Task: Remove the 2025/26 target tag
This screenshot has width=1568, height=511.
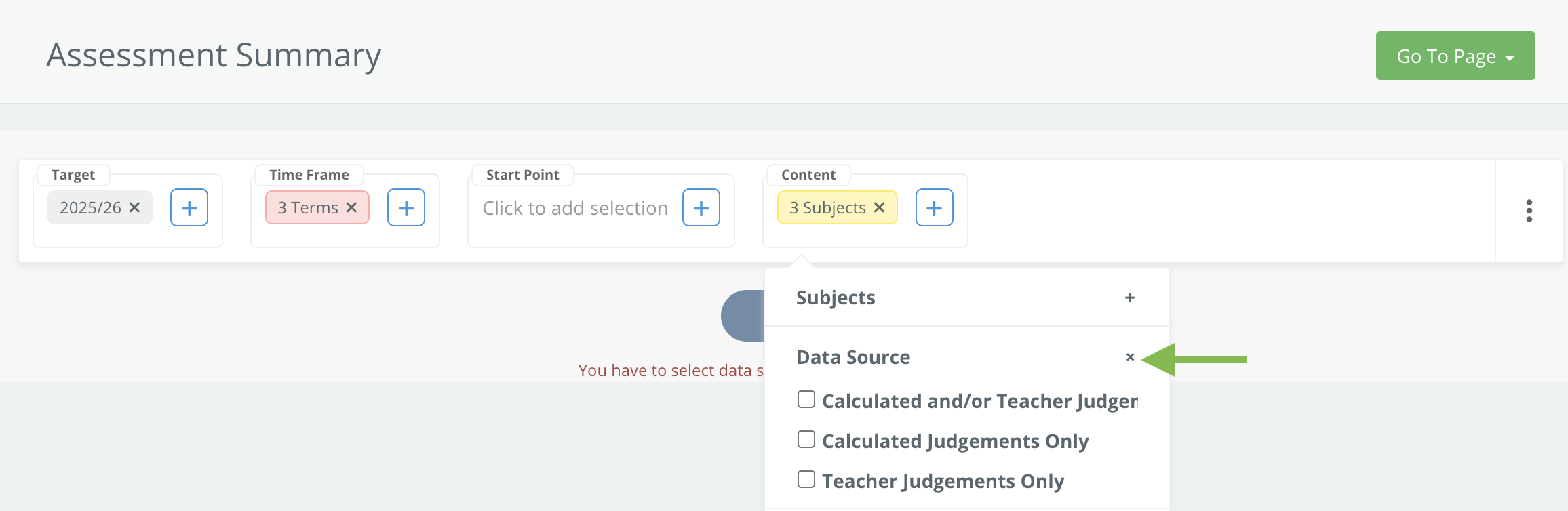Action: click(134, 207)
